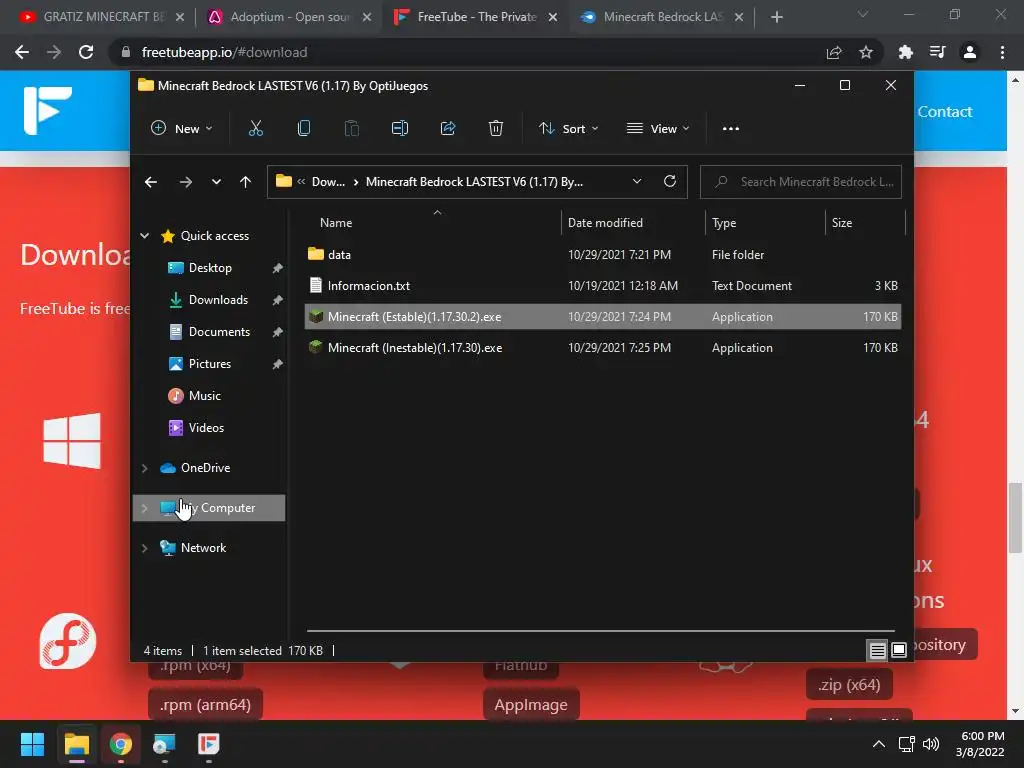Open the New dropdown in Explorer
The height and width of the screenshot is (768, 1024).
[182, 129]
